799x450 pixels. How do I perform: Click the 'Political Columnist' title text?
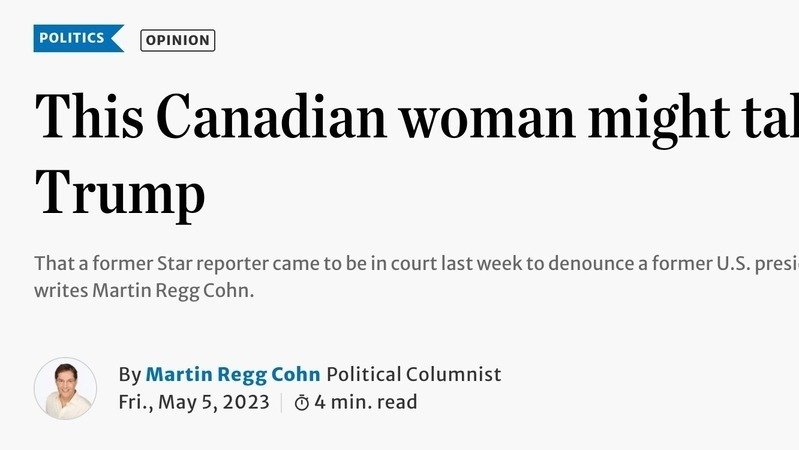click(414, 375)
